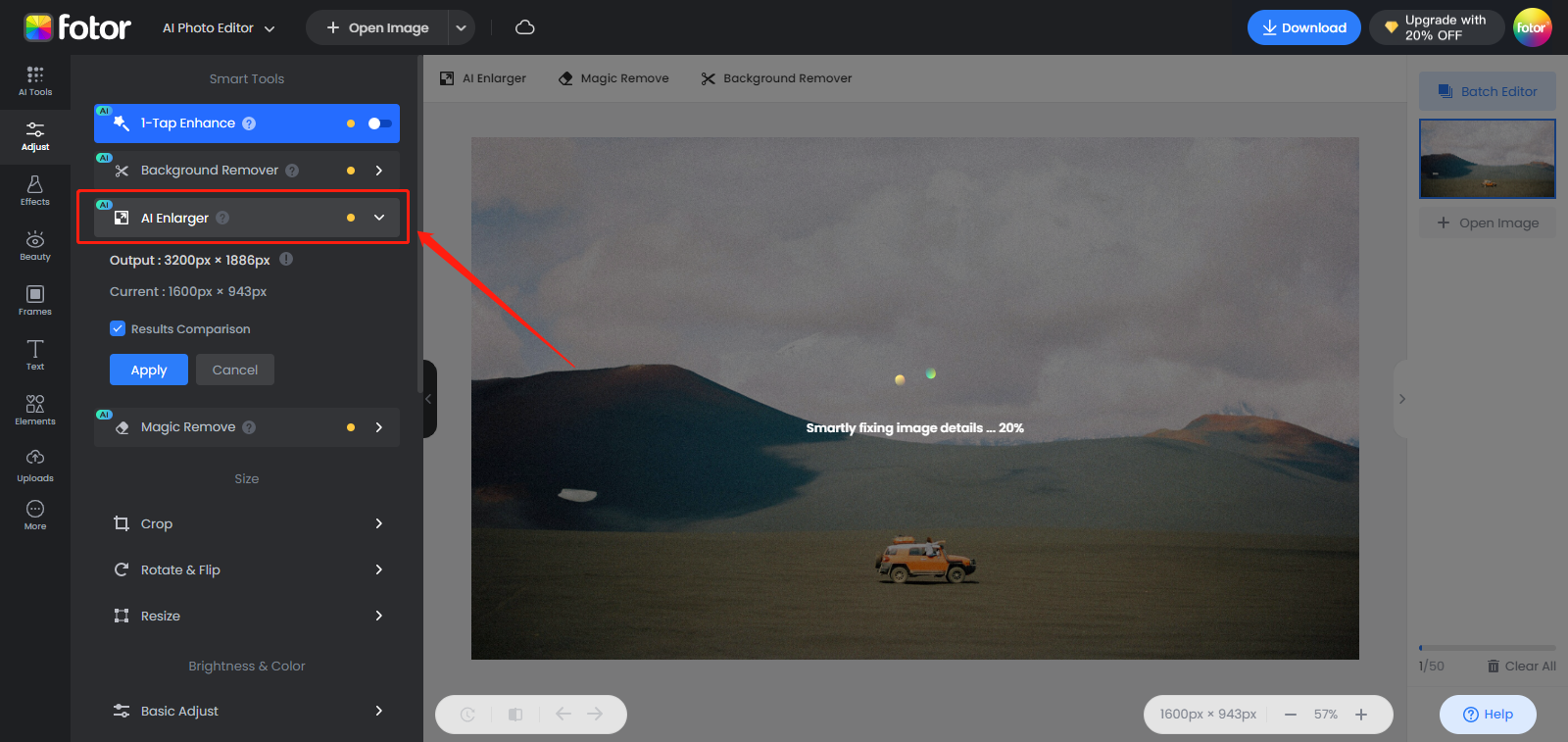Select the Beauty tool icon
1568x742 pixels.
[35, 245]
